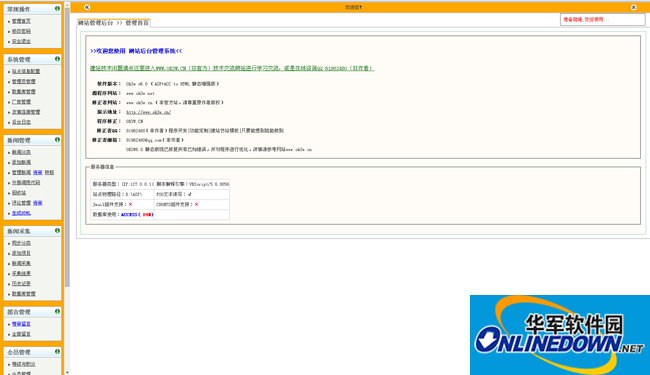
Task: Click the Jmail component red X status
Action: (131, 204)
